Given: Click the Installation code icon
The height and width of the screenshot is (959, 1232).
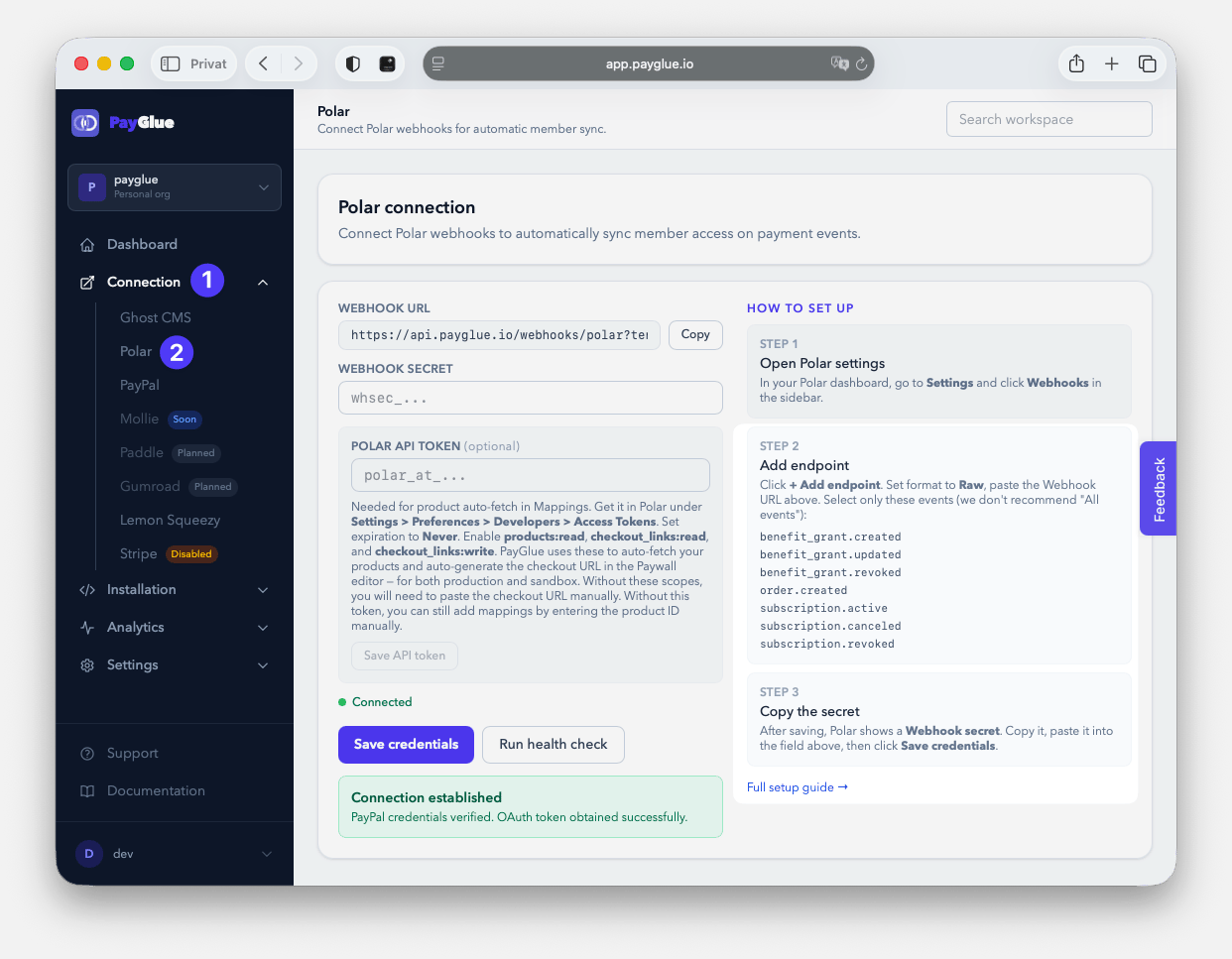Looking at the screenshot, I should pos(87,590).
